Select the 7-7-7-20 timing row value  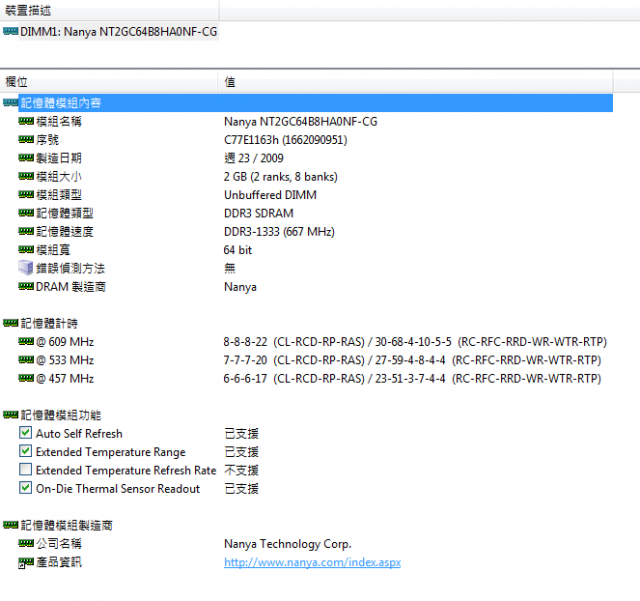coord(412,360)
